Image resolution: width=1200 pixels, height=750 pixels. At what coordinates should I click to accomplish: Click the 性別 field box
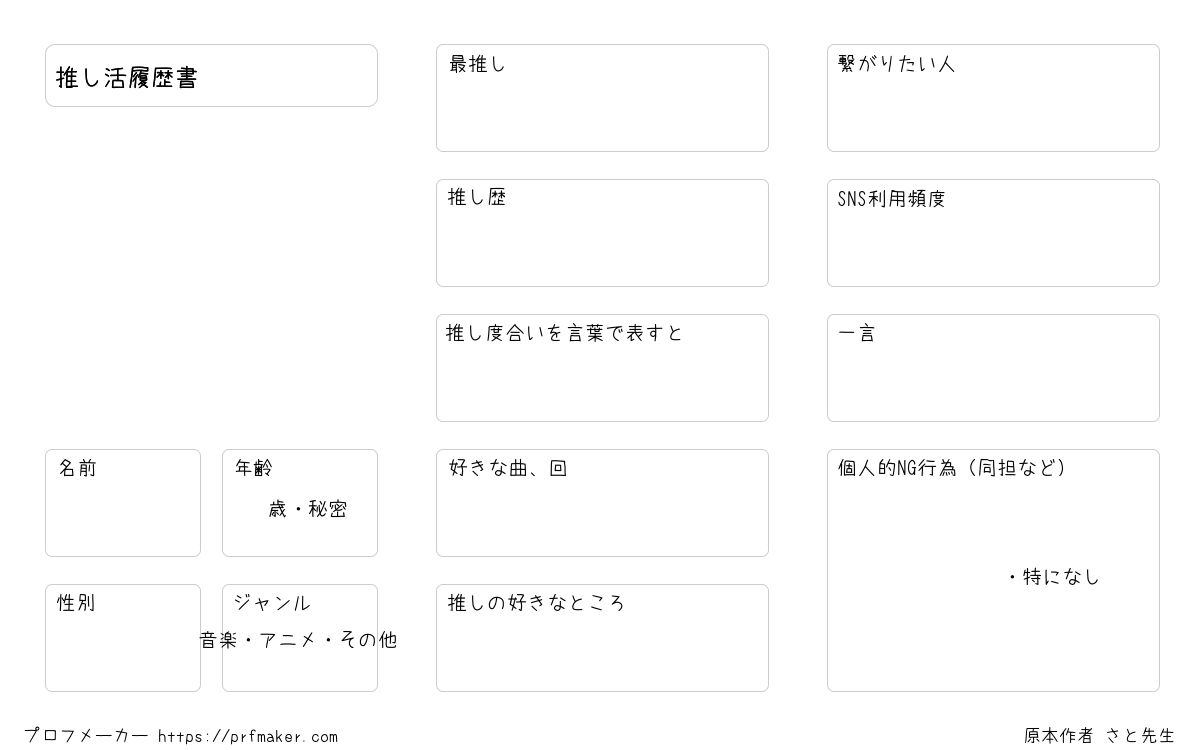[123, 638]
